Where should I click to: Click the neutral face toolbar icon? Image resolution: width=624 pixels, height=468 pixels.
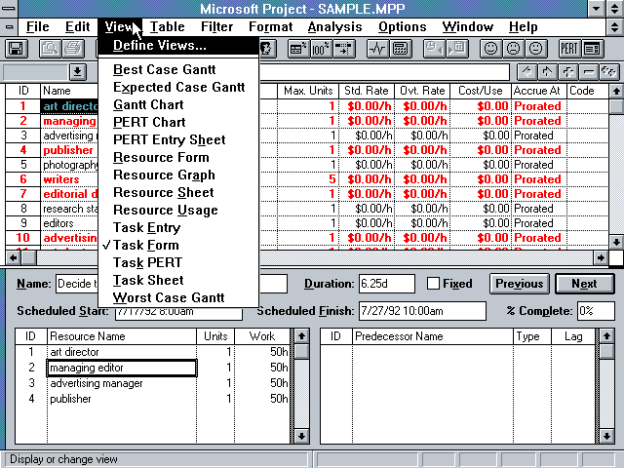point(536,48)
